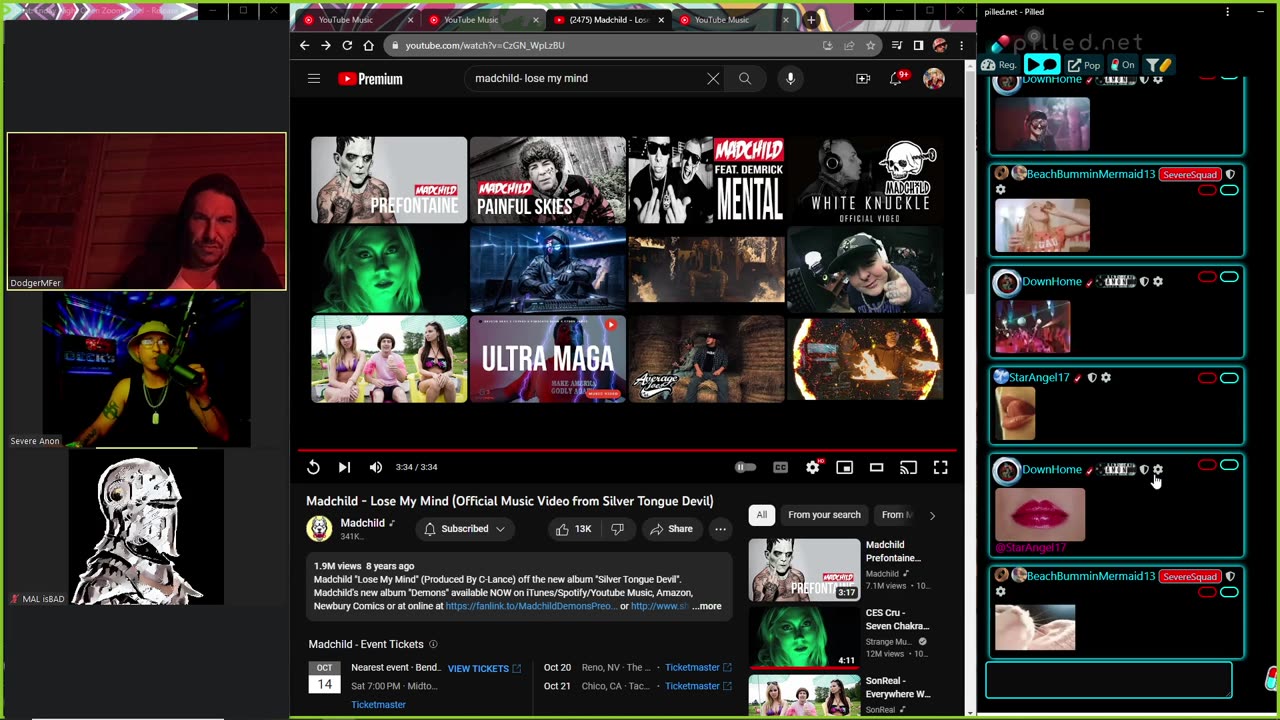Reload the YouTube page
The image size is (1280, 720).
coord(347,45)
